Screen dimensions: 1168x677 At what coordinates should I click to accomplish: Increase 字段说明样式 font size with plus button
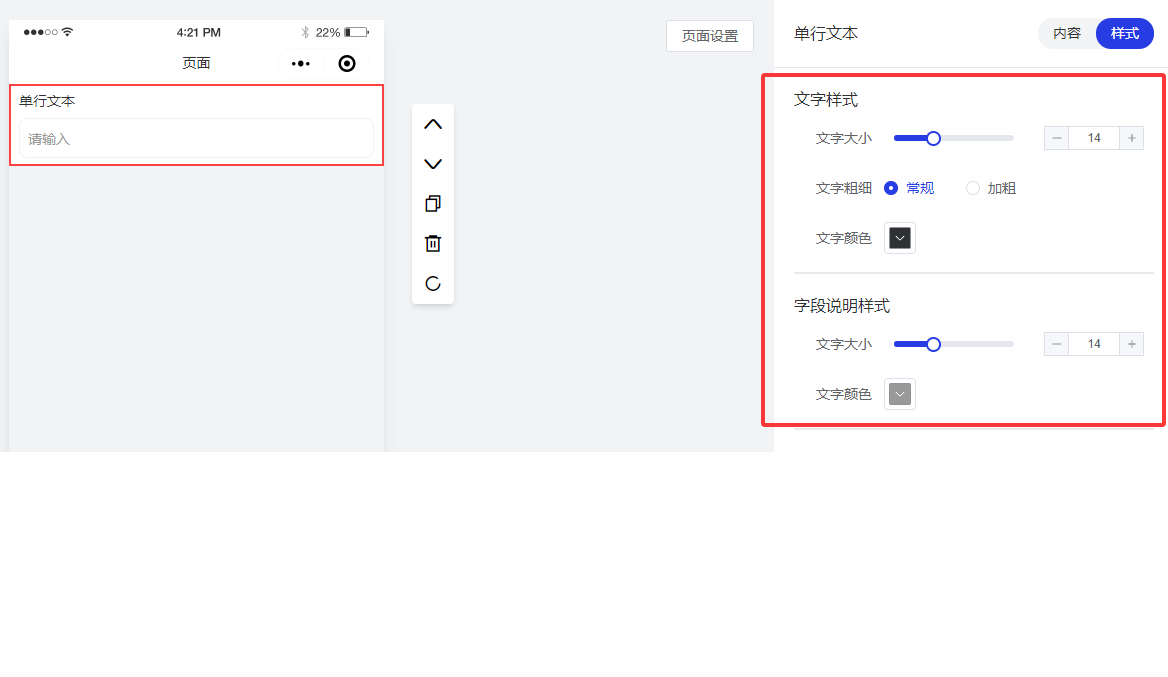1132,344
